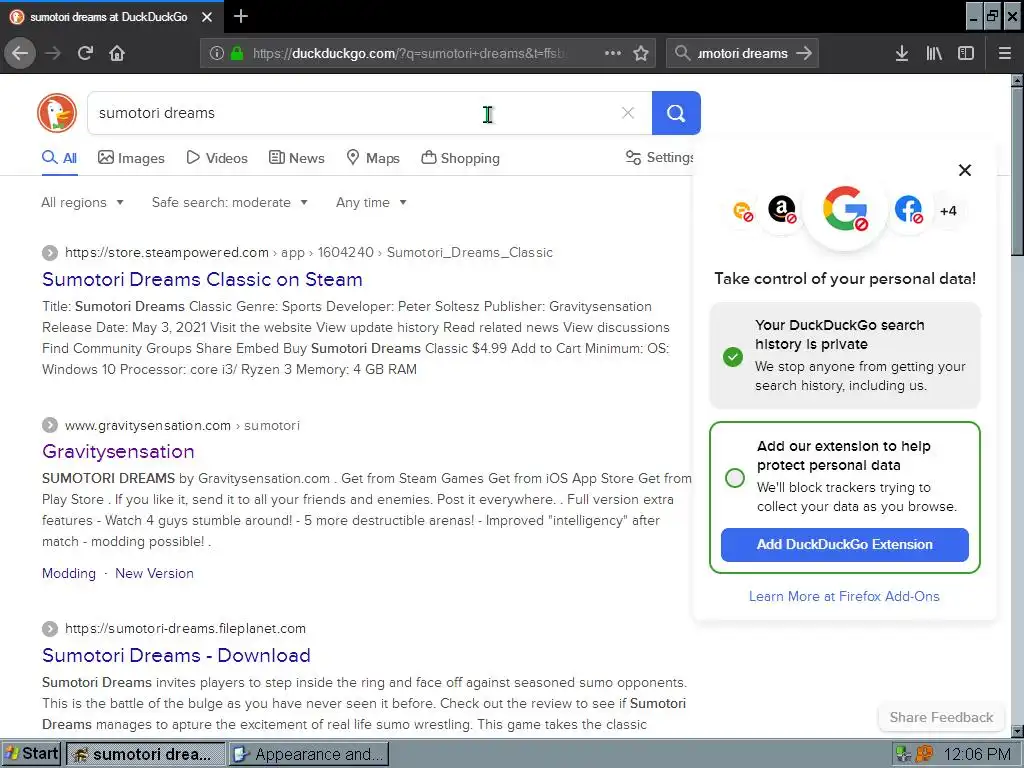Click the 12:06 PM taskbar clock
Image resolution: width=1024 pixels, height=768 pixels.
pos(977,754)
